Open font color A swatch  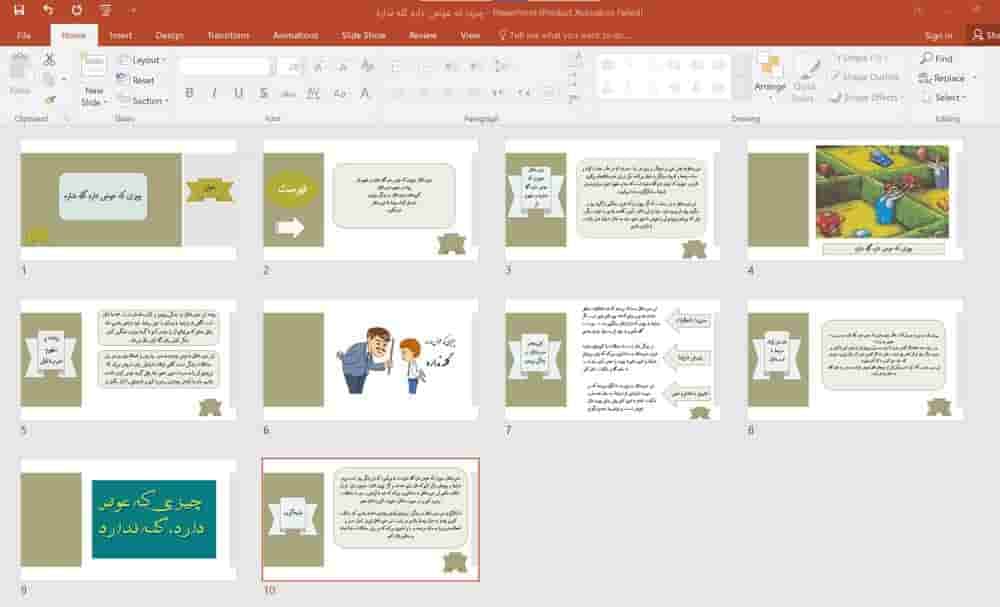(365, 94)
